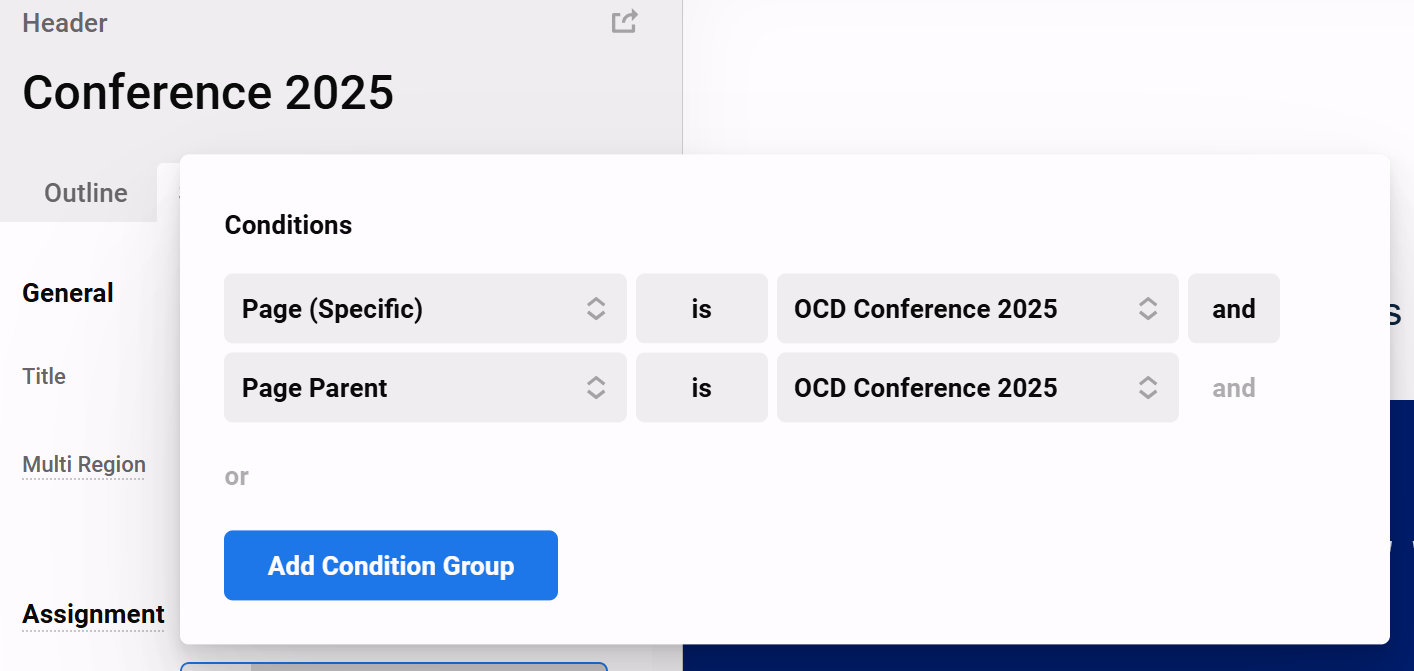Click "is" operator in Page (Specific) row
This screenshot has width=1414, height=671.
pyautogui.click(x=701, y=309)
